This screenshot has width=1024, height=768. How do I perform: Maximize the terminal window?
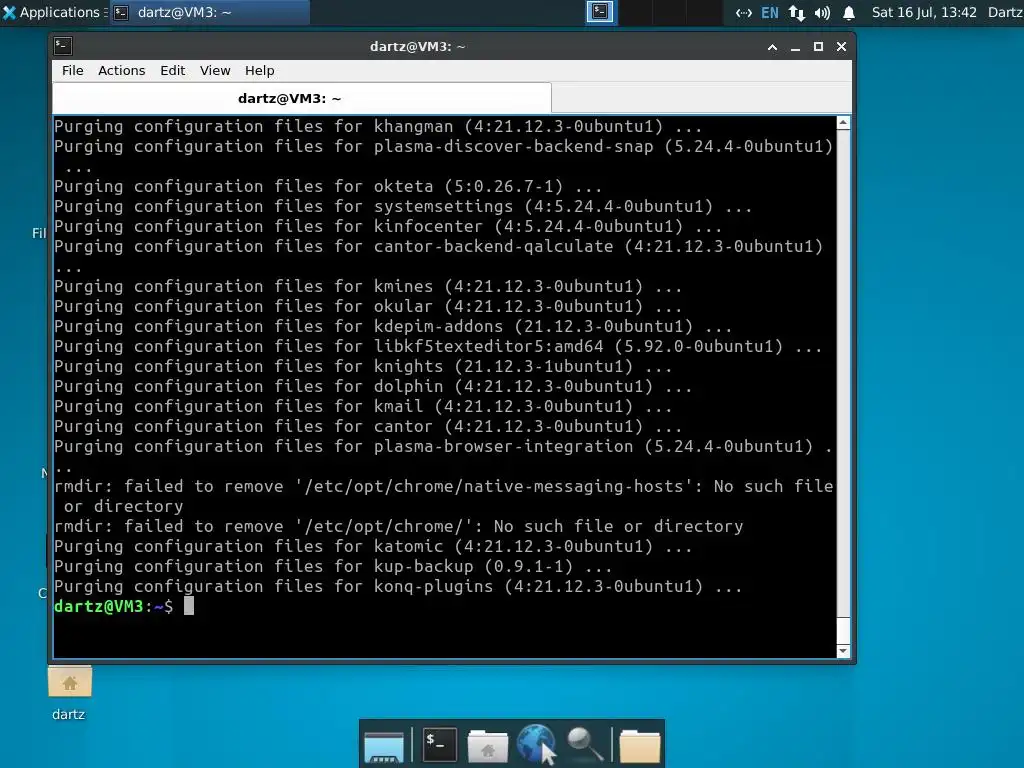pos(818,47)
